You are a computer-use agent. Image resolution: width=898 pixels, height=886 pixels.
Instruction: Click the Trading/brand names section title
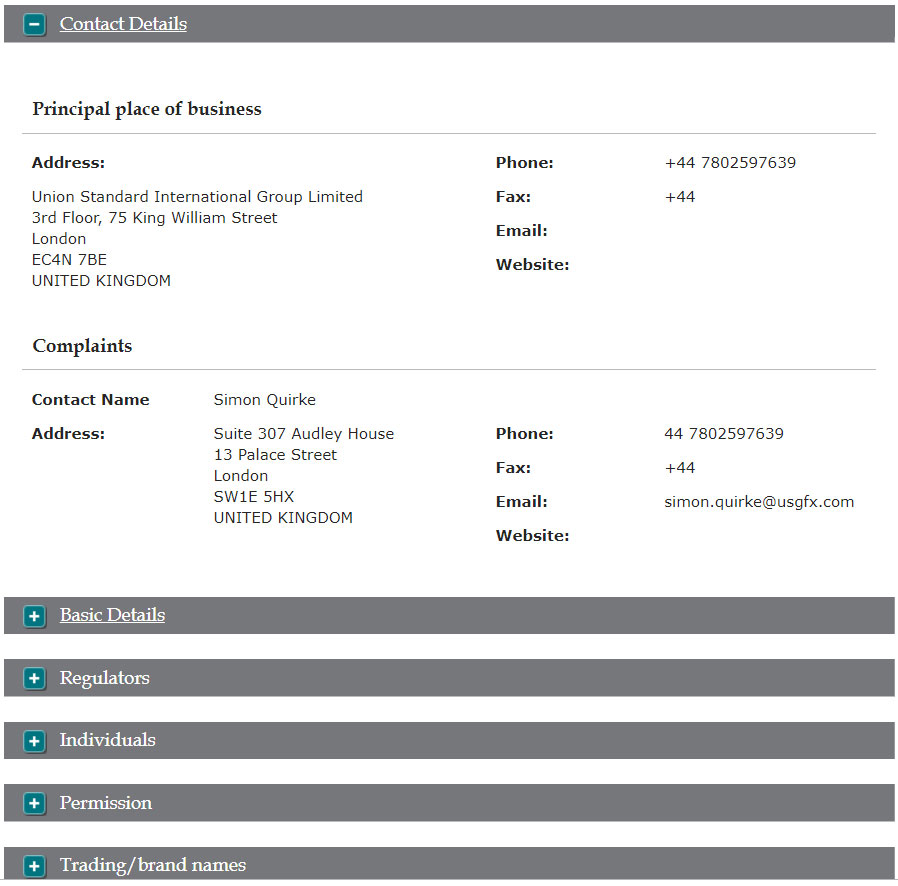coord(153,865)
